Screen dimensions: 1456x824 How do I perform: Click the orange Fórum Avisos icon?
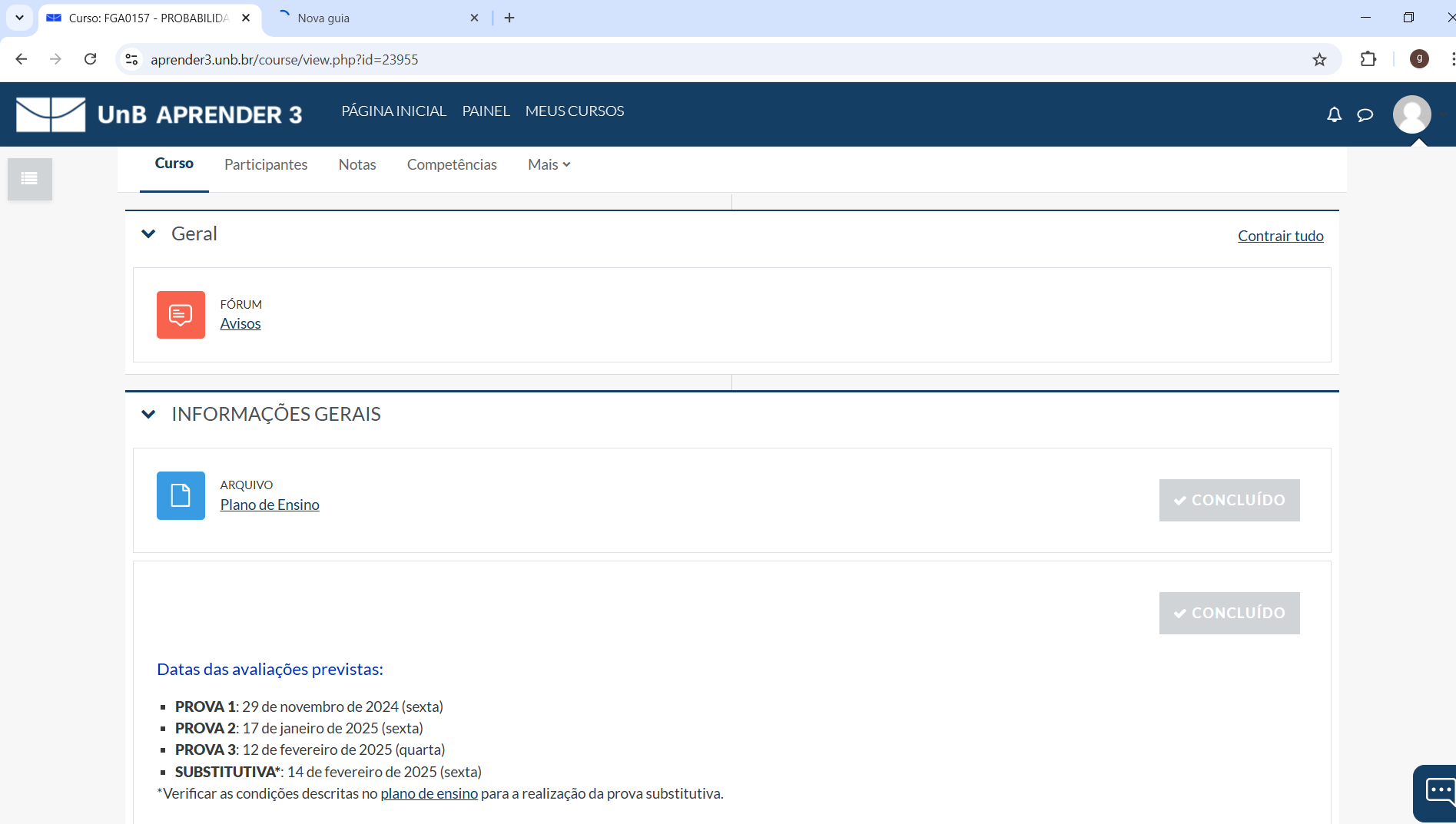(x=181, y=315)
